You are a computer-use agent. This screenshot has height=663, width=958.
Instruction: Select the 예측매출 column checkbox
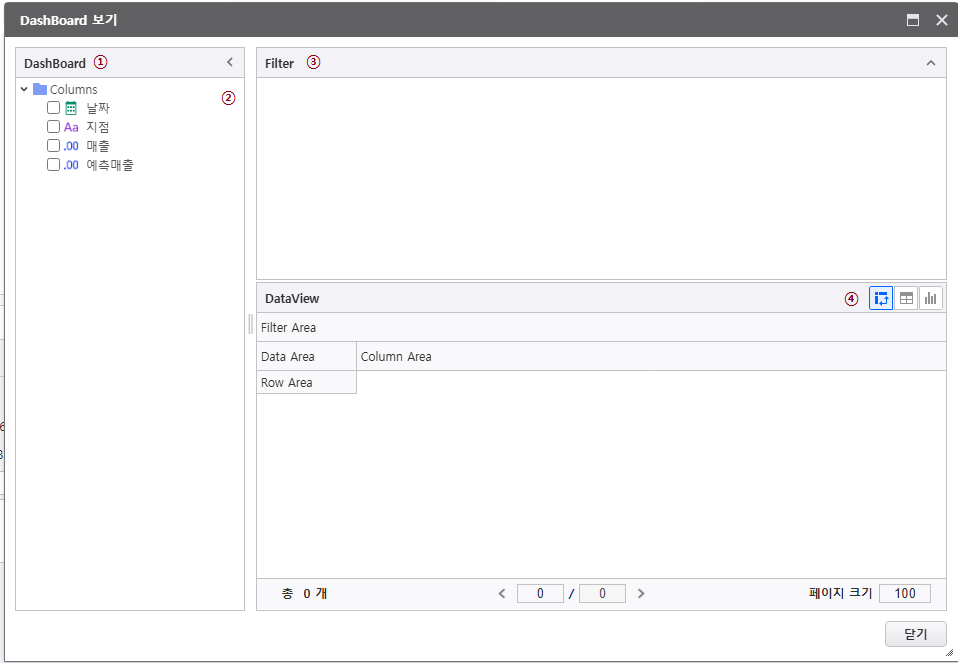(x=54, y=165)
